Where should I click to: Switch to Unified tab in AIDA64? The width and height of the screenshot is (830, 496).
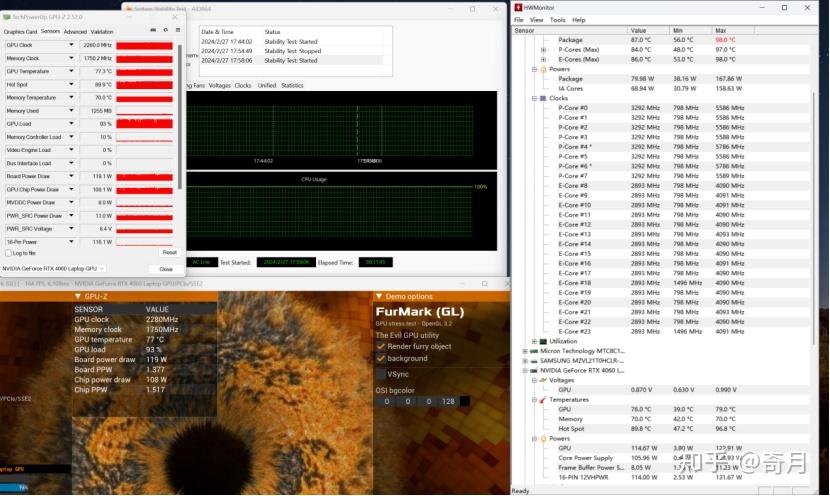click(x=267, y=85)
